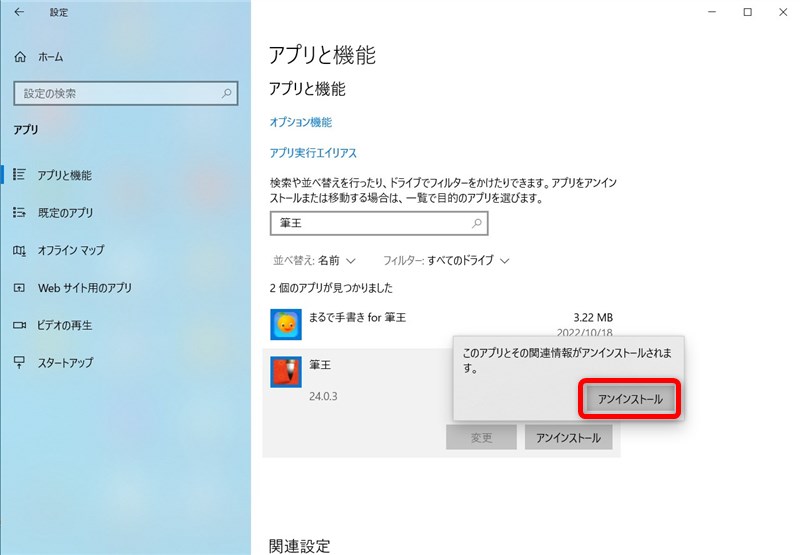
Task: Click the home icon beside ホーム
Action: tap(20, 57)
